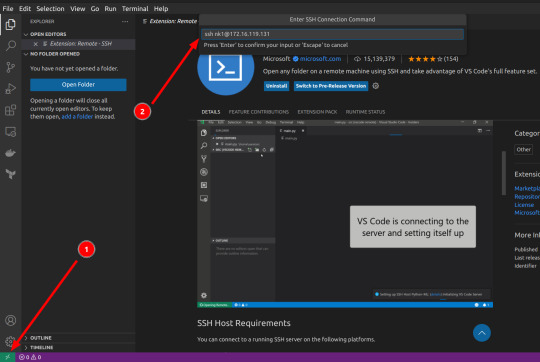Open the leaf-shaped extension view
540x362 pixels.
10,174
